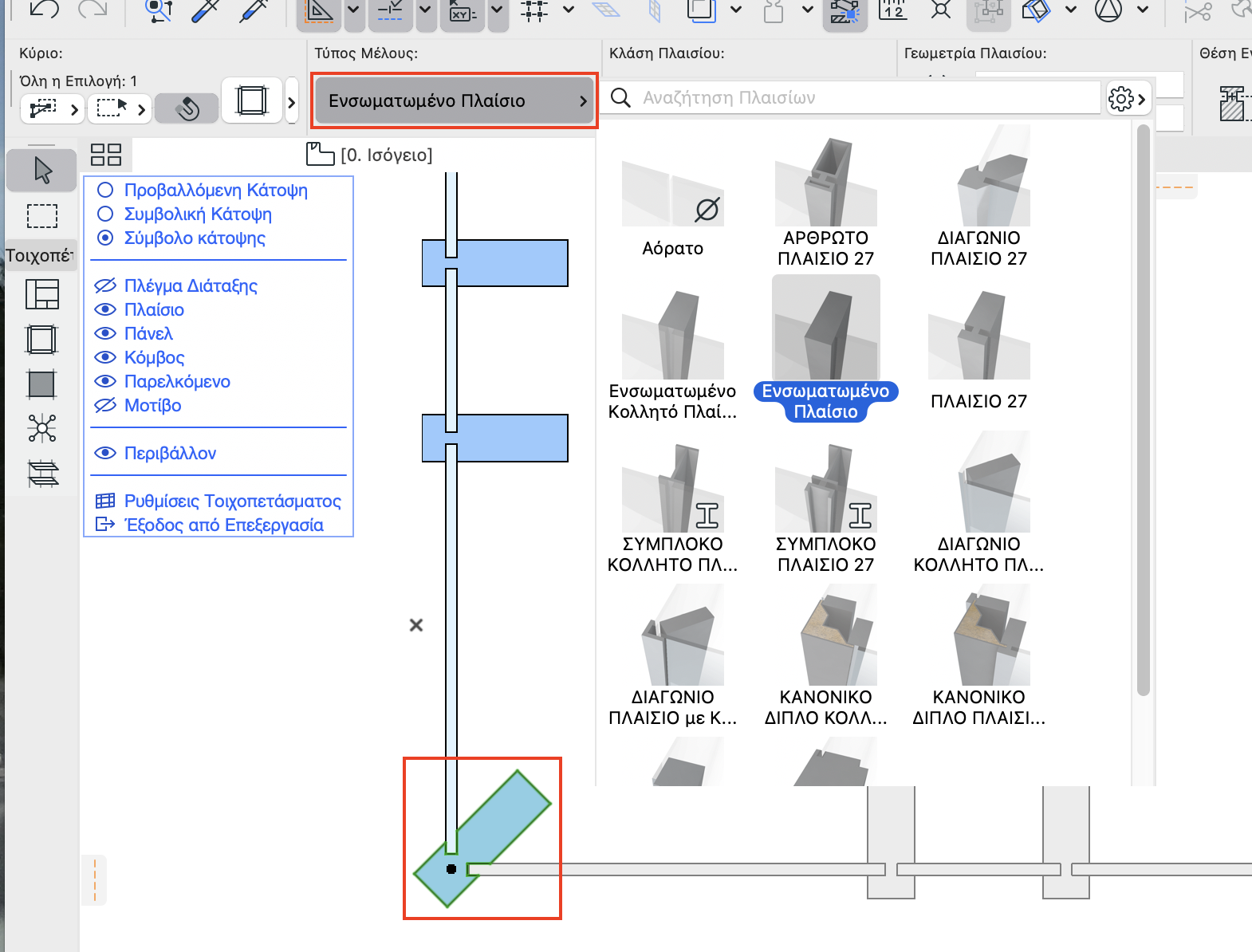Click the curtain wall Scheme tool icon
This screenshot has width=1252, height=952.
pos(42,294)
